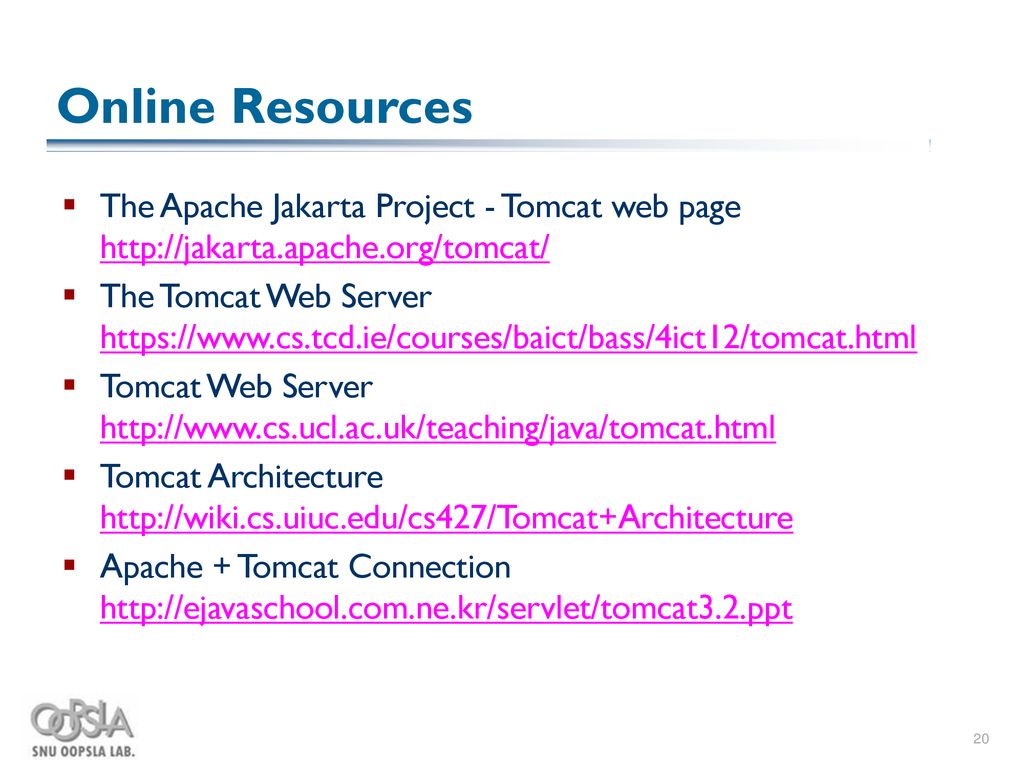Viewport: 1024px width, 768px height.
Task: Select 'The Tomcat Web Server' bullet text
Action: 266,296
